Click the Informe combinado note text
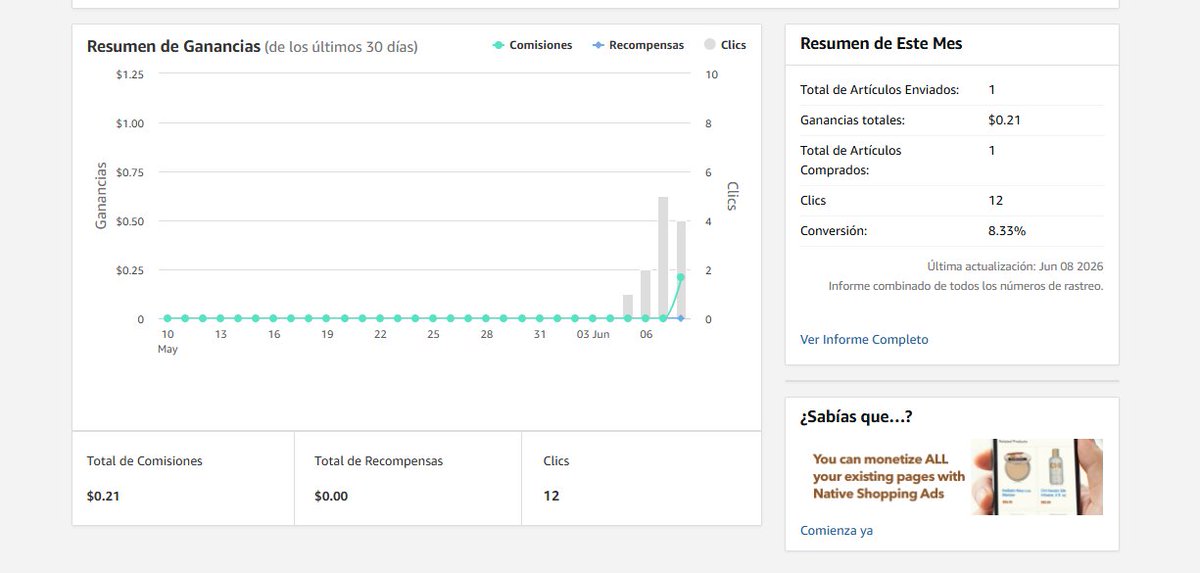The width and height of the screenshot is (1200, 573). pos(966,286)
